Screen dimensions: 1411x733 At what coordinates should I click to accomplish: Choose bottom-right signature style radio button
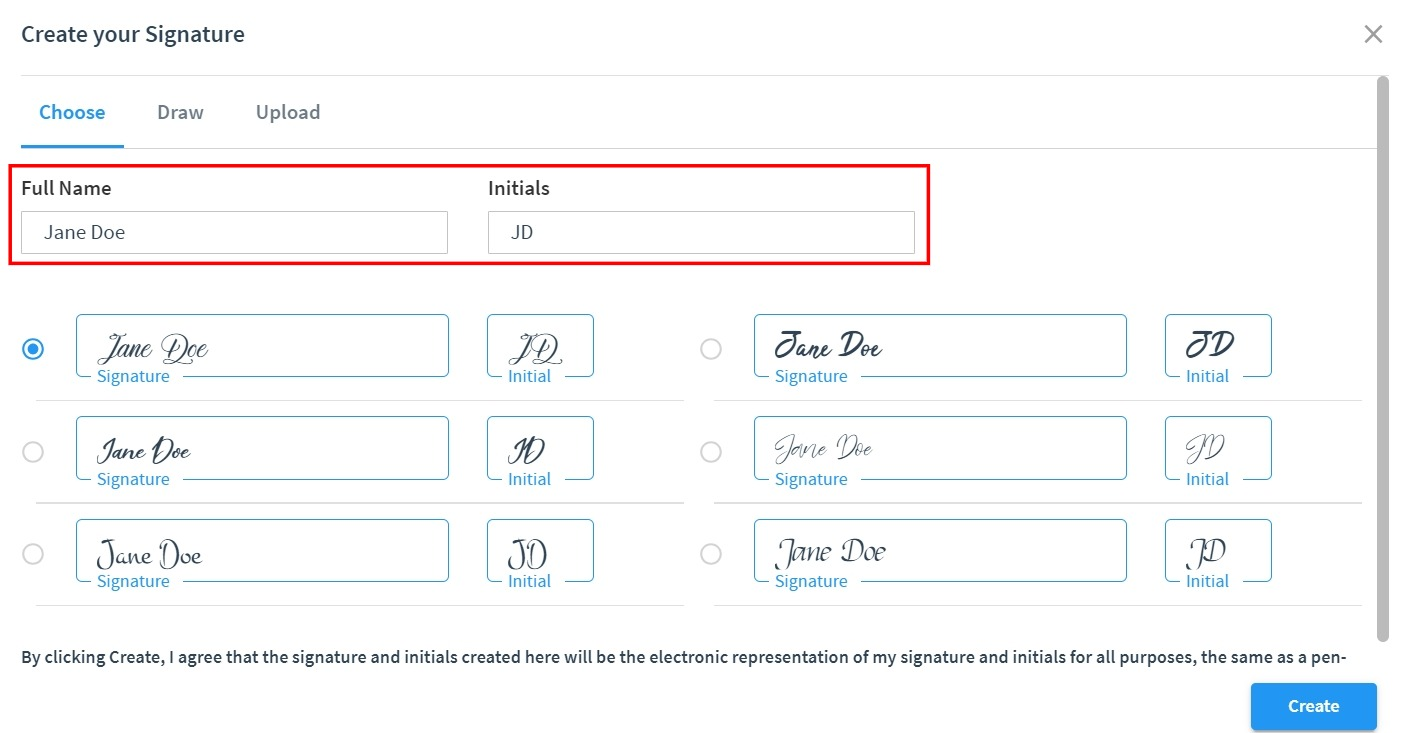(x=711, y=553)
